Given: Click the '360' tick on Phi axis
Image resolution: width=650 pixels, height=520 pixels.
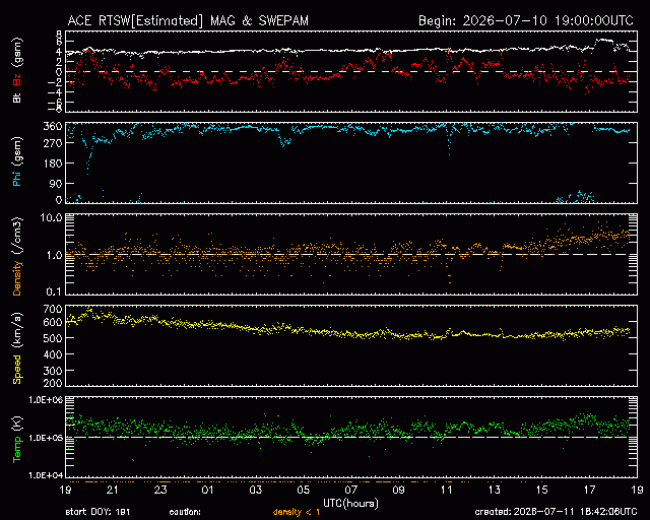Looking at the screenshot, I should pos(53,126).
